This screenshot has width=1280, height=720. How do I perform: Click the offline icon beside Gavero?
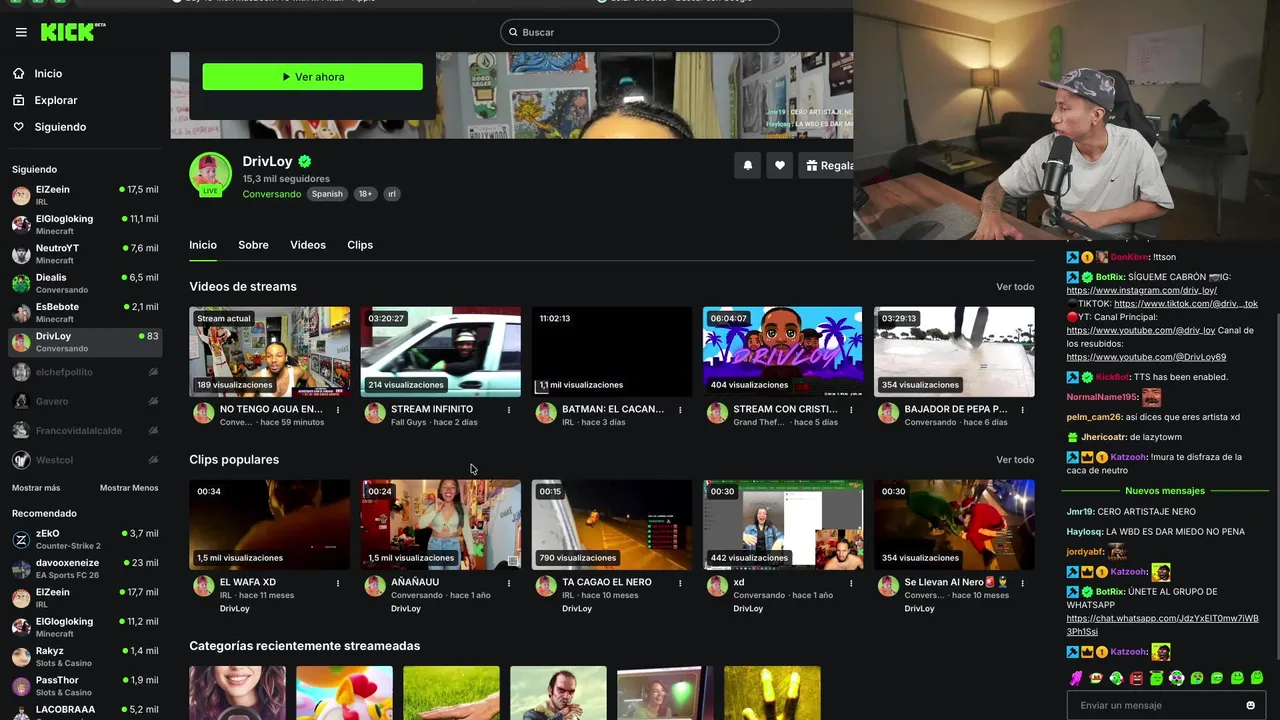(x=153, y=401)
